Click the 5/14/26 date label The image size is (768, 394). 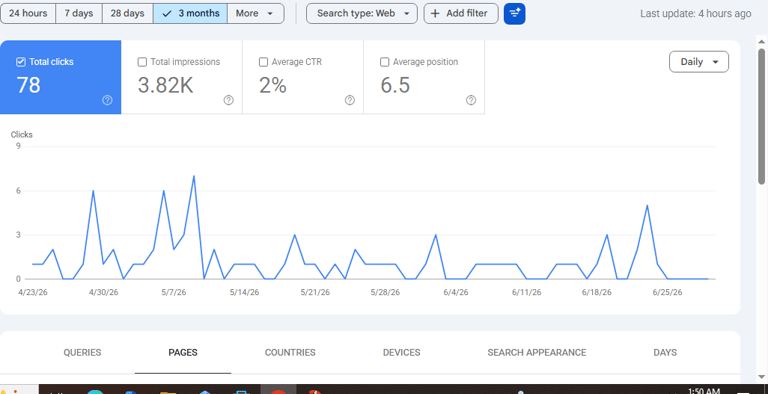244,293
